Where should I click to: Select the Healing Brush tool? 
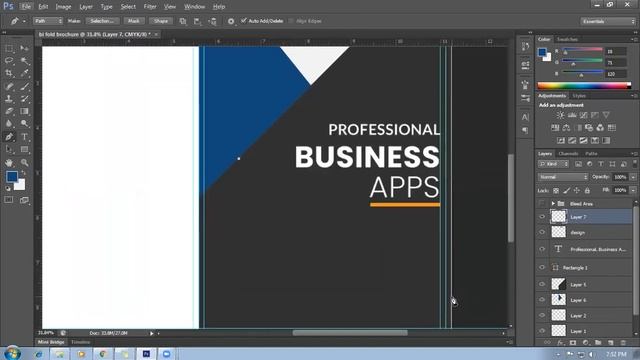click(x=9, y=86)
